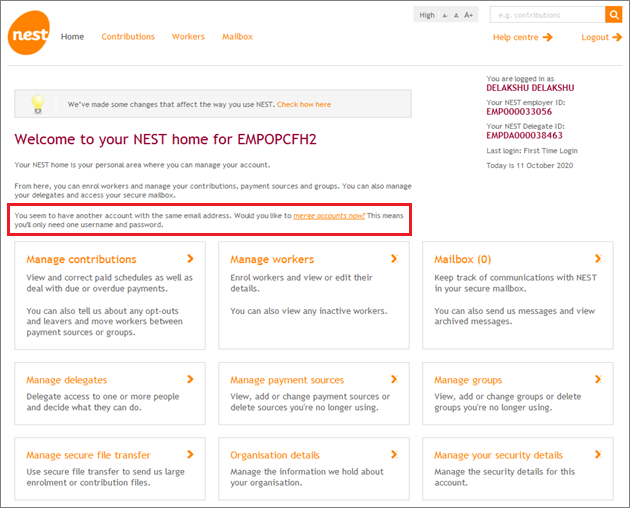The image size is (630, 508).
Task: Open the Mailbox (0) heading link
Action: click(462, 260)
